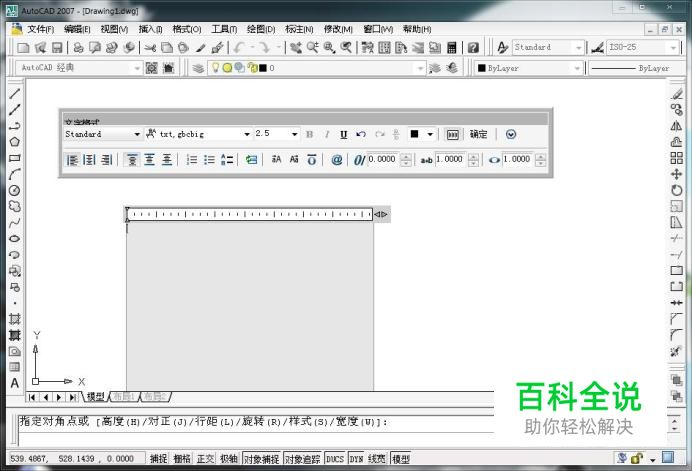Toggle DYN dynamic input in status bar

[356, 459]
